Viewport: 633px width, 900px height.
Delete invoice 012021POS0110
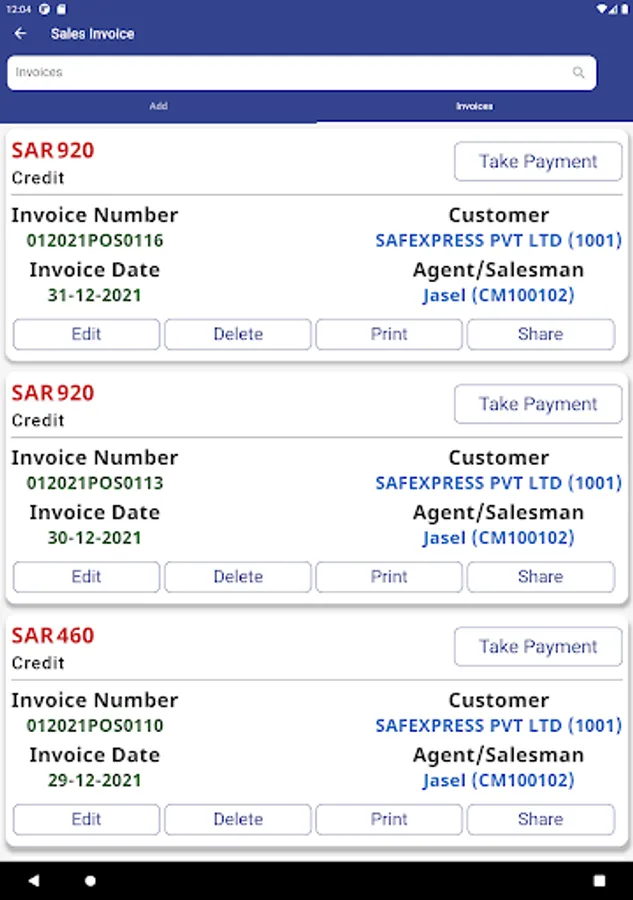238,819
